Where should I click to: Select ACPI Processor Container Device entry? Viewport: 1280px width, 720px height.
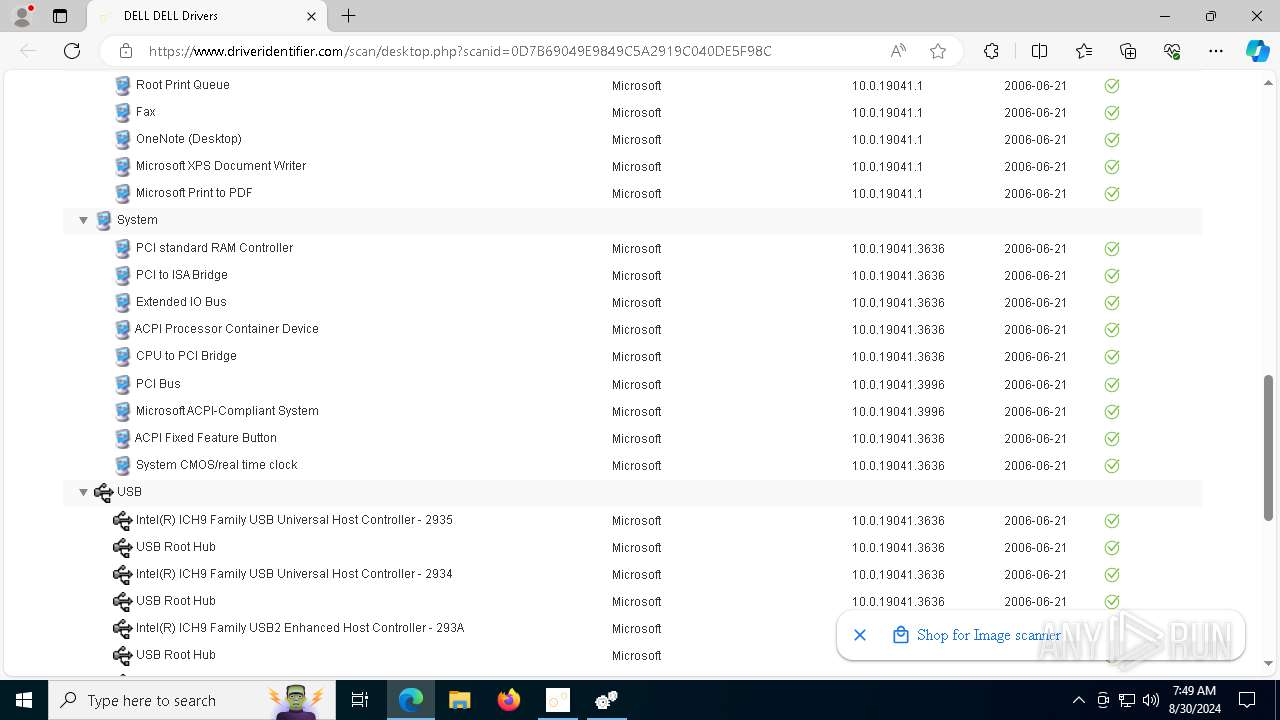click(x=227, y=329)
